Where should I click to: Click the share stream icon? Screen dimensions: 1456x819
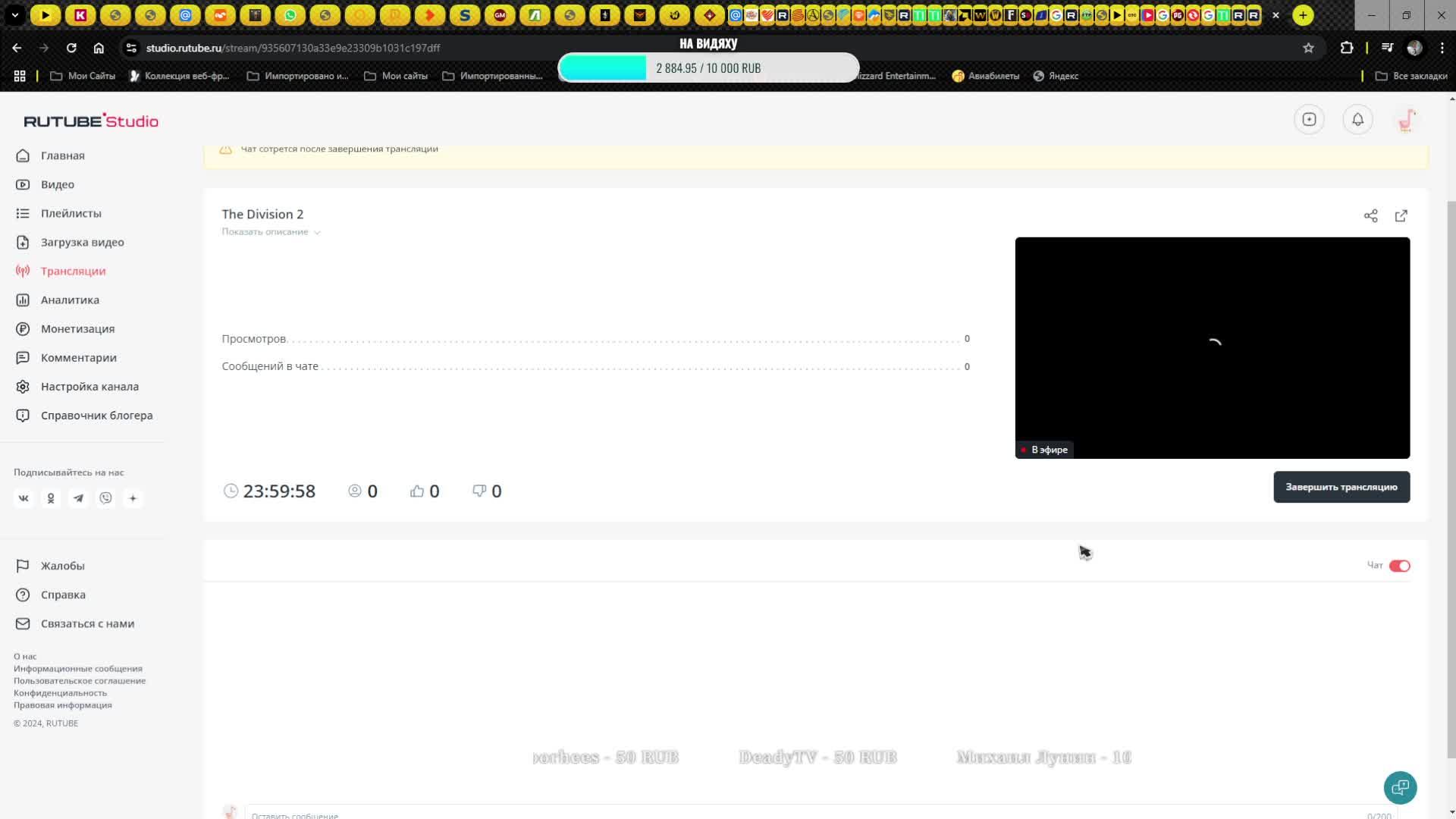click(1370, 216)
